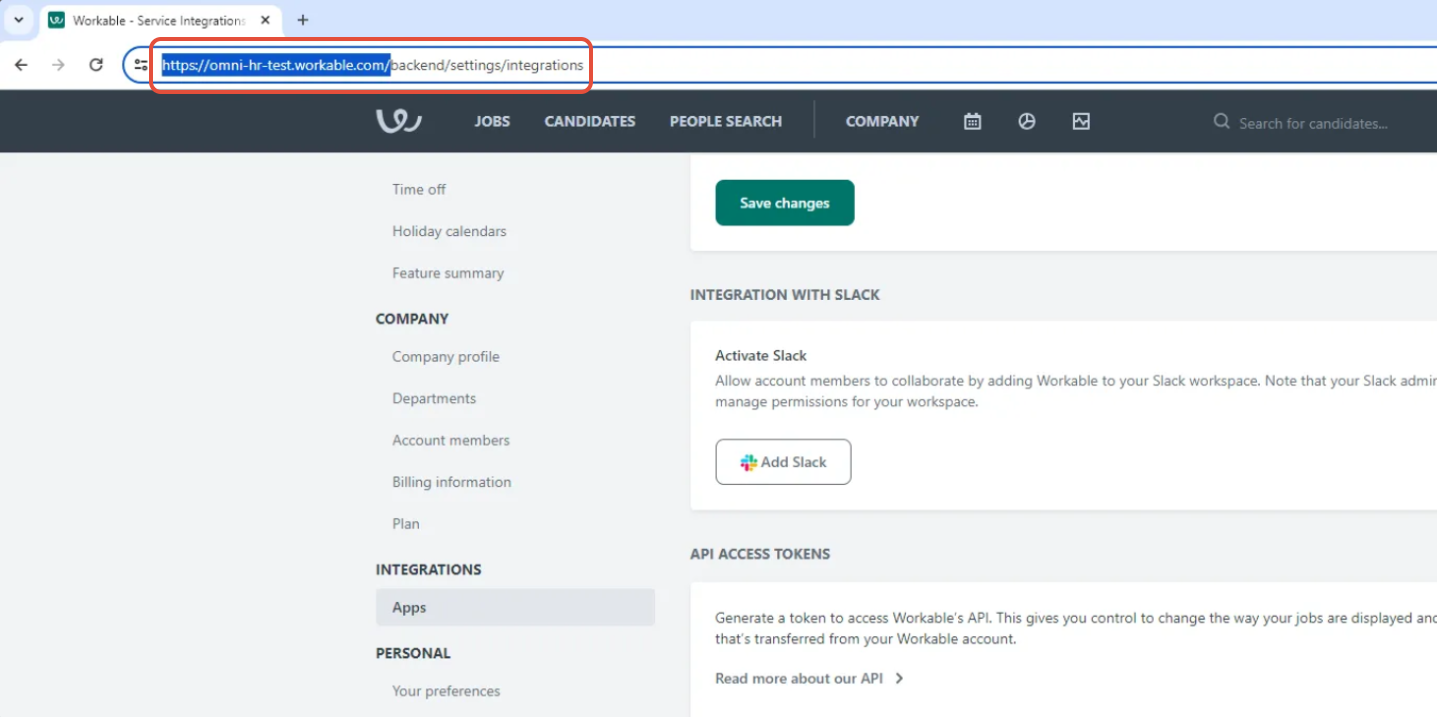Select Apps under Integrations
Screen dimensions: 1437x717
click(x=515, y=607)
